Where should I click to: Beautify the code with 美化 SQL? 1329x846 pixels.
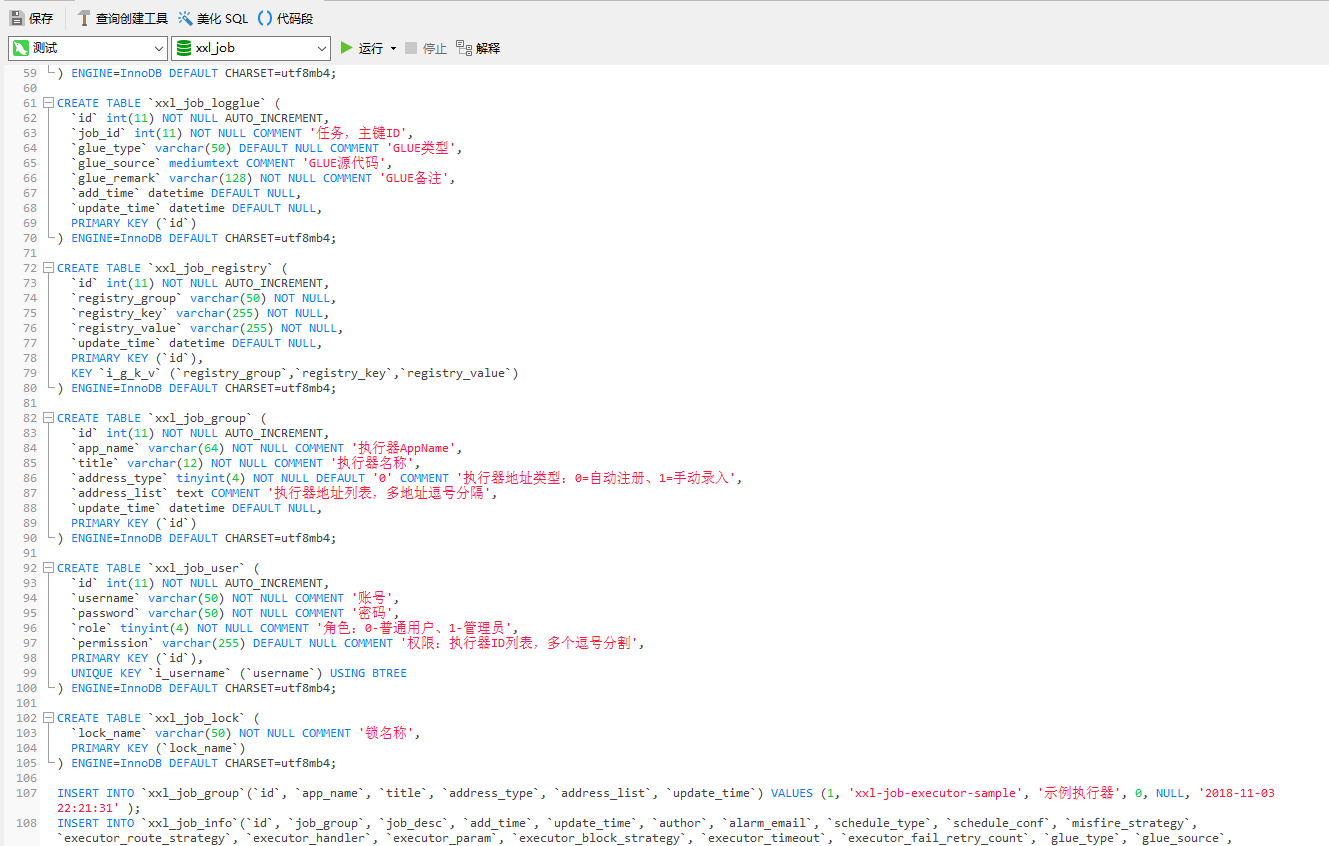click(x=212, y=18)
